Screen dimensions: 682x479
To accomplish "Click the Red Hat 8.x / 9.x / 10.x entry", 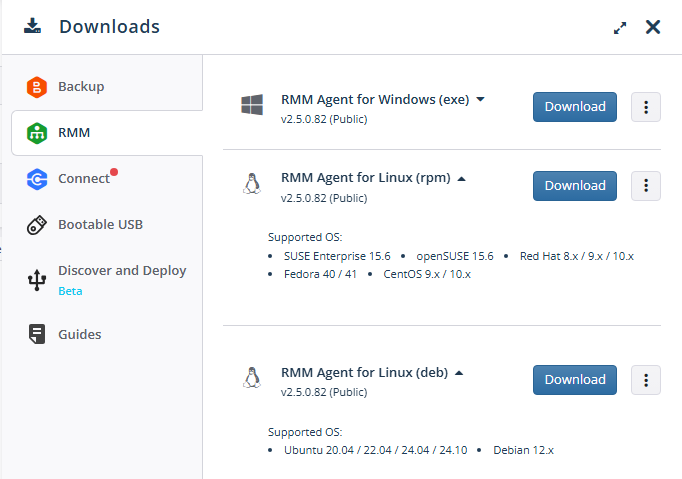I will 577,256.
